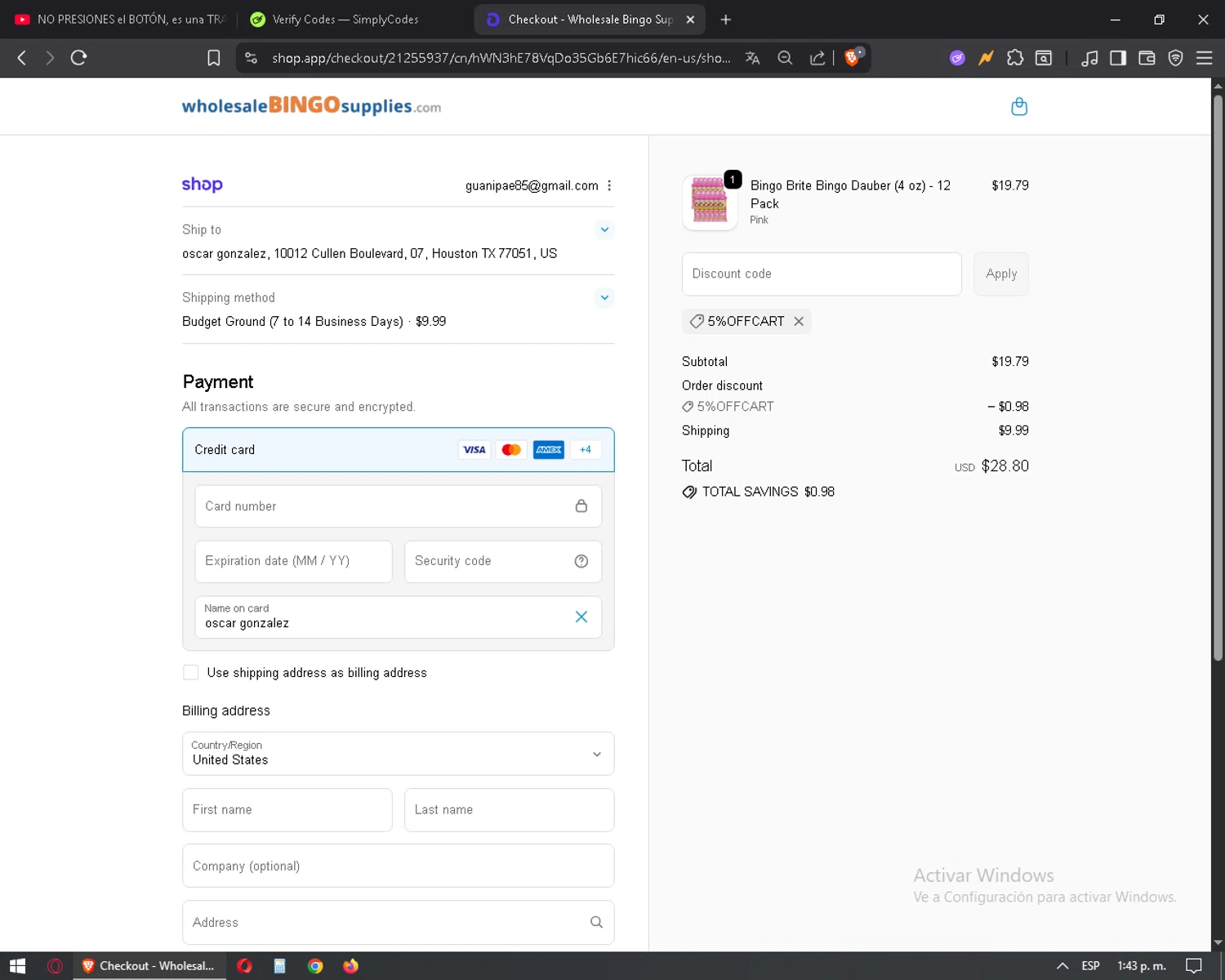This screenshot has height=980, width=1225.
Task: Click the Last name field
Action: pyautogui.click(x=510, y=809)
